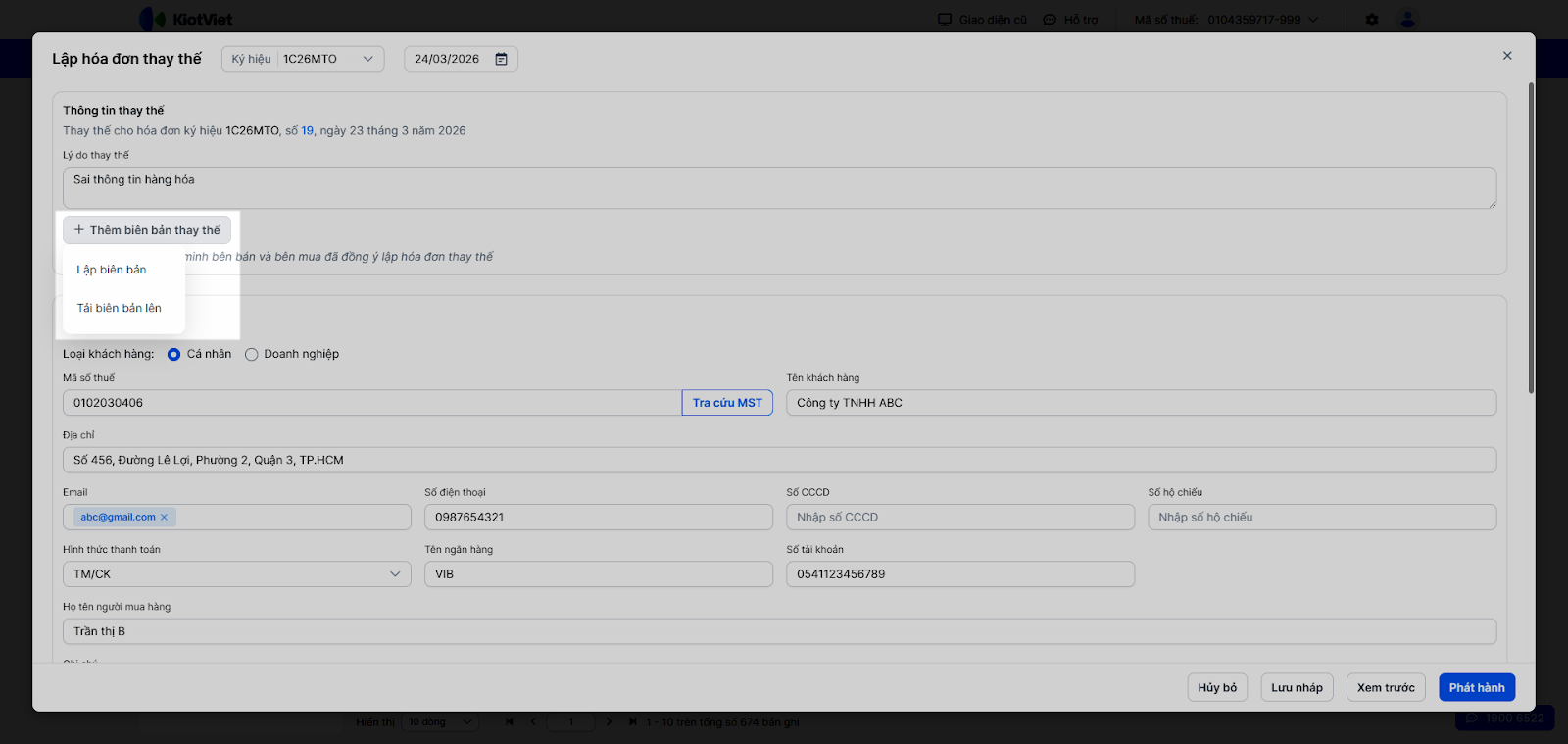This screenshot has height=744, width=1568.
Task: Click the calendar icon beside date 24/03/2026
Action: (501, 59)
